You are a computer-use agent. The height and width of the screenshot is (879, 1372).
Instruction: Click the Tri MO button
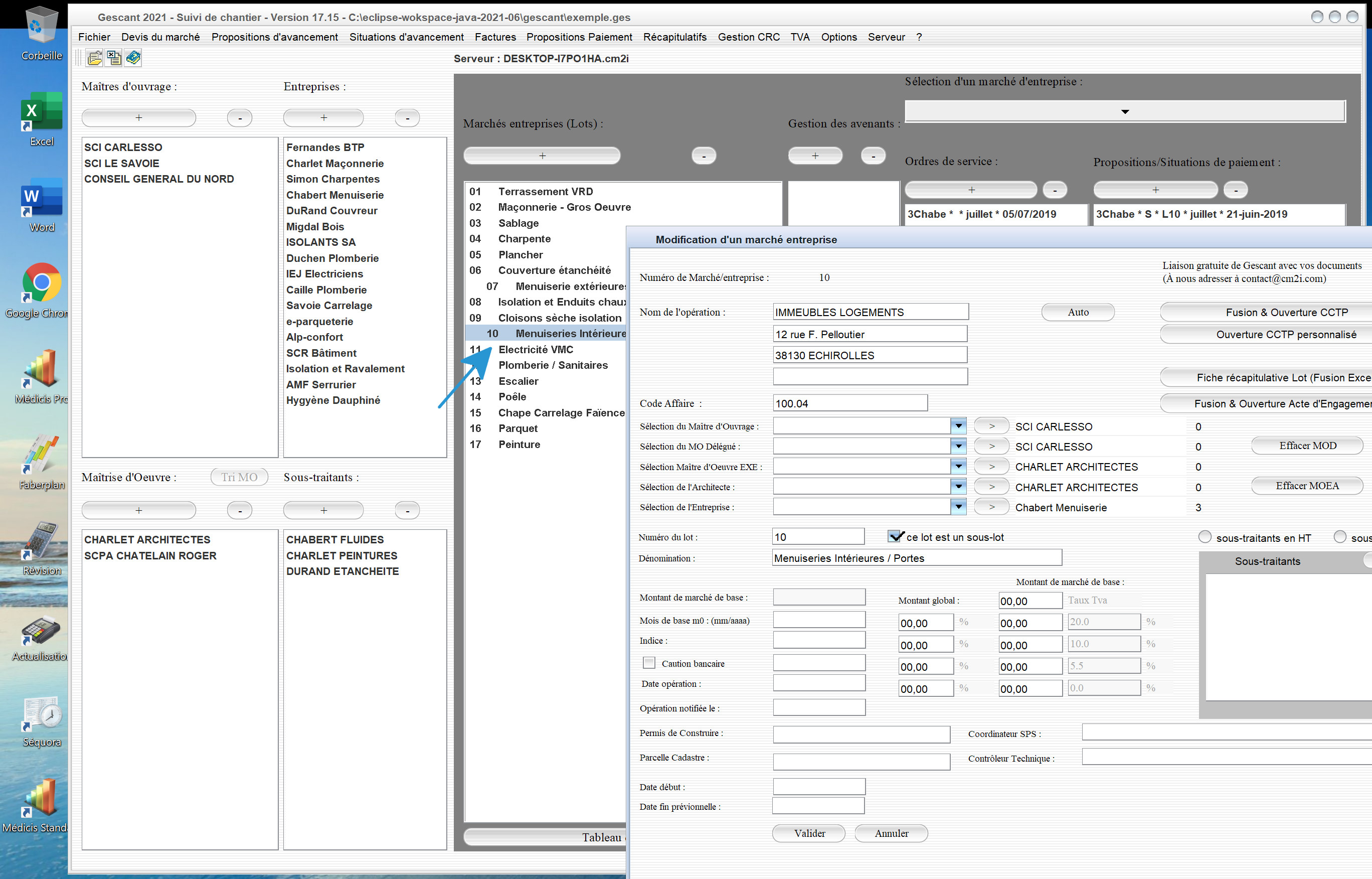click(x=239, y=477)
